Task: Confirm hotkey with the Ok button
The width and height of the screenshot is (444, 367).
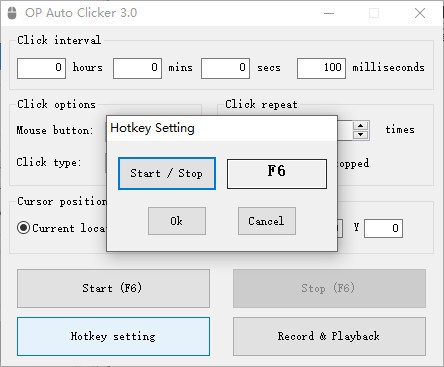Action: [177, 221]
